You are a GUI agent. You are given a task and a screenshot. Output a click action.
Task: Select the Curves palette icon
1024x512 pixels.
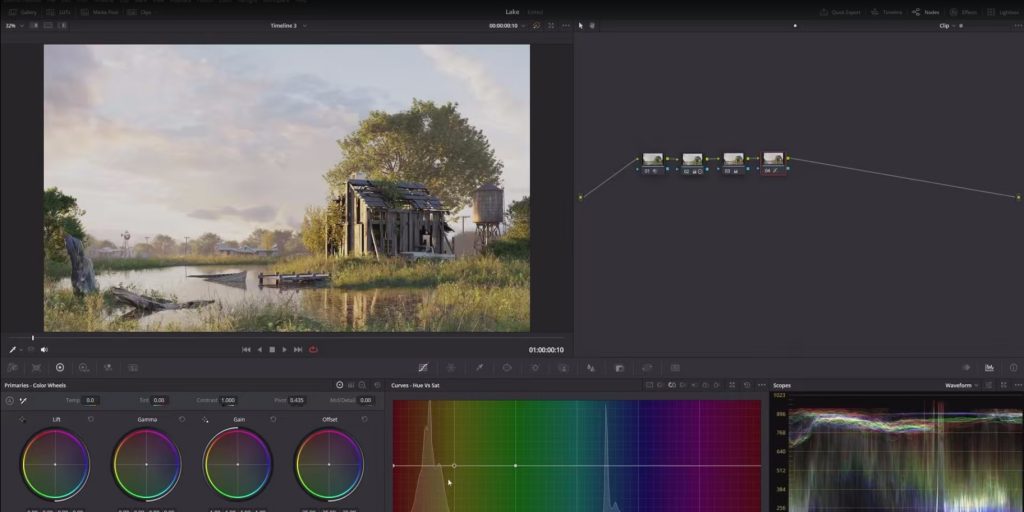[423, 368]
